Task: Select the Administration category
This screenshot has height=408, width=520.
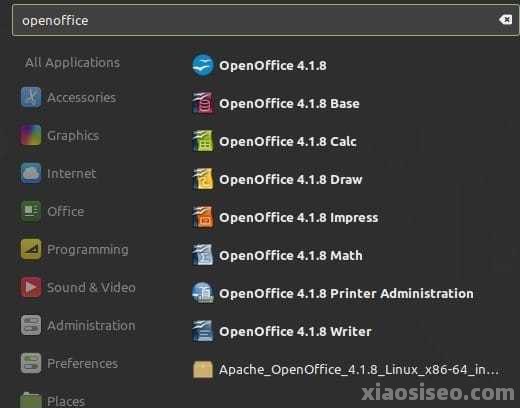Action: click(78, 325)
